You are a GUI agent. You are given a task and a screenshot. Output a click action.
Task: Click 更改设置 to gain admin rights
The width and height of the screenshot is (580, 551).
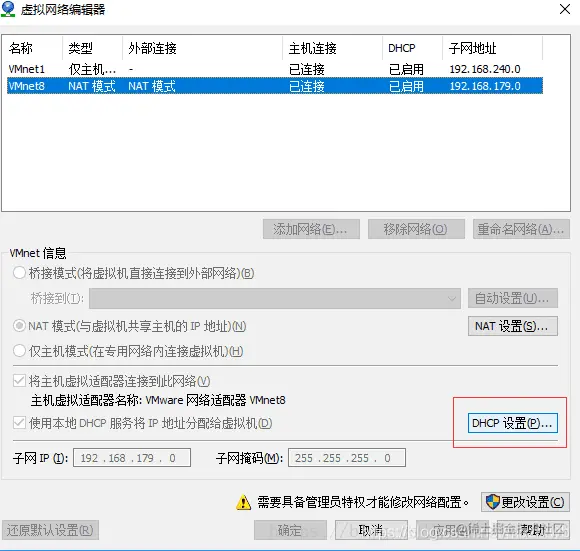[x=525, y=502]
